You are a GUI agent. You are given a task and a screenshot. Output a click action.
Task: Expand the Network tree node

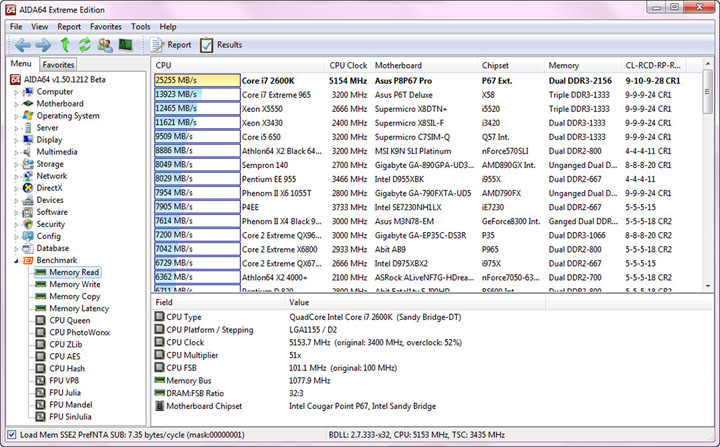[16, 176]
